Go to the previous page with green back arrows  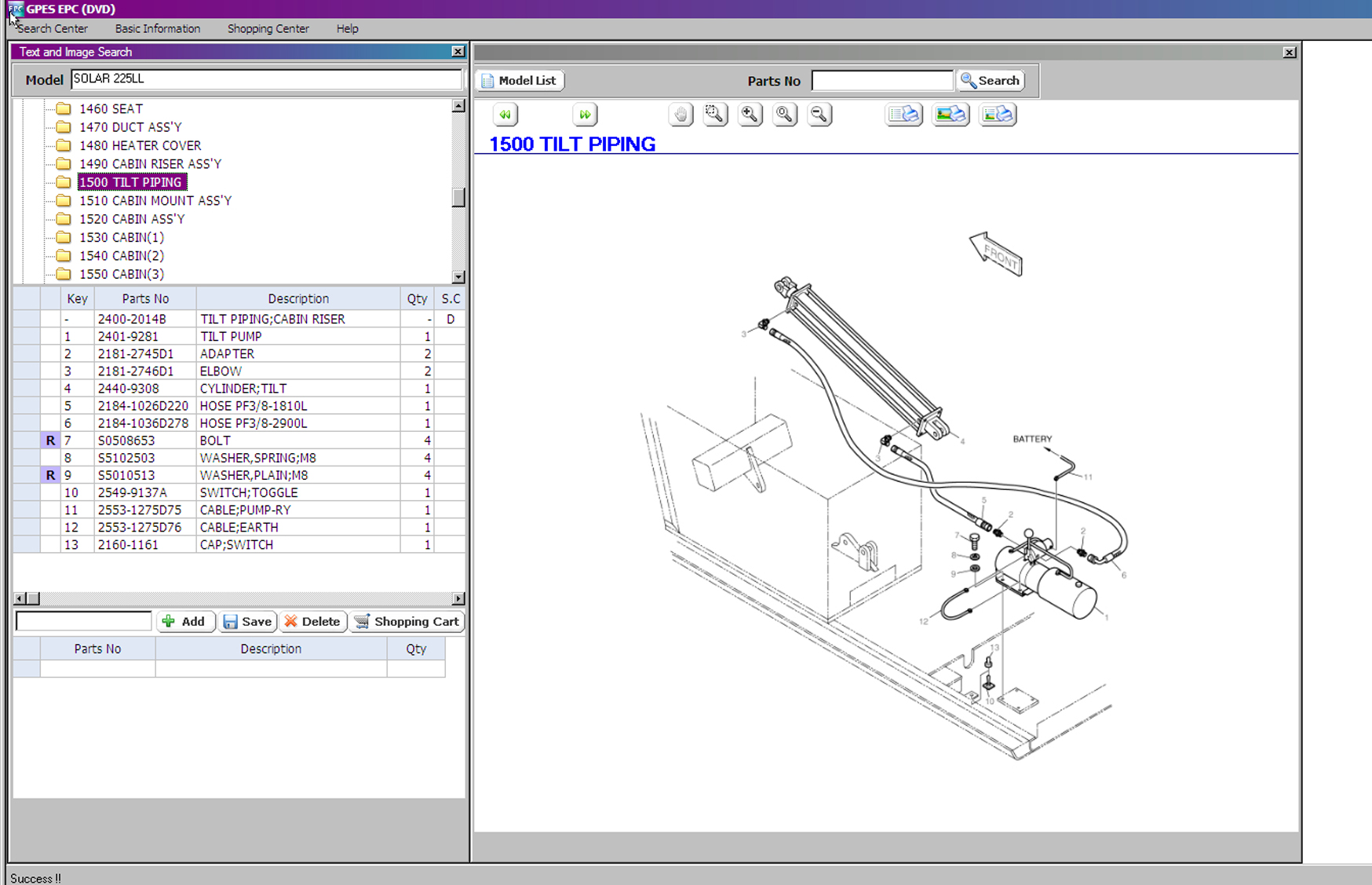coord(505,115)
